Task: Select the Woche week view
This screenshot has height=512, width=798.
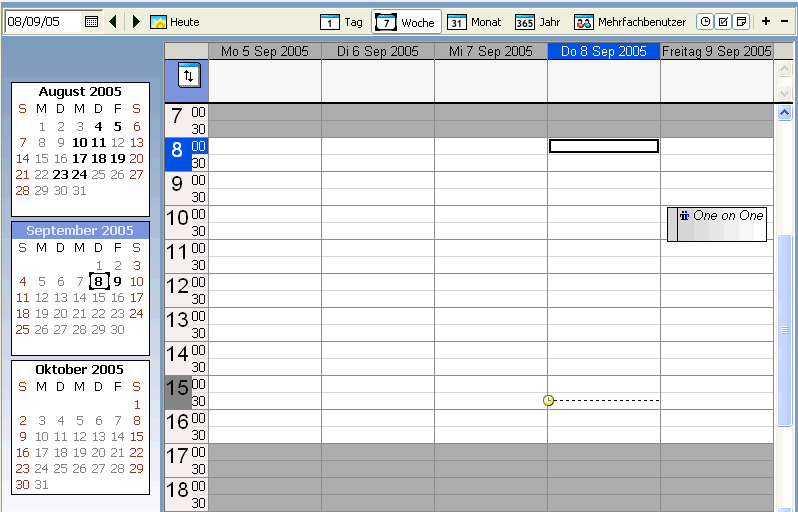Action: (406, 22)
